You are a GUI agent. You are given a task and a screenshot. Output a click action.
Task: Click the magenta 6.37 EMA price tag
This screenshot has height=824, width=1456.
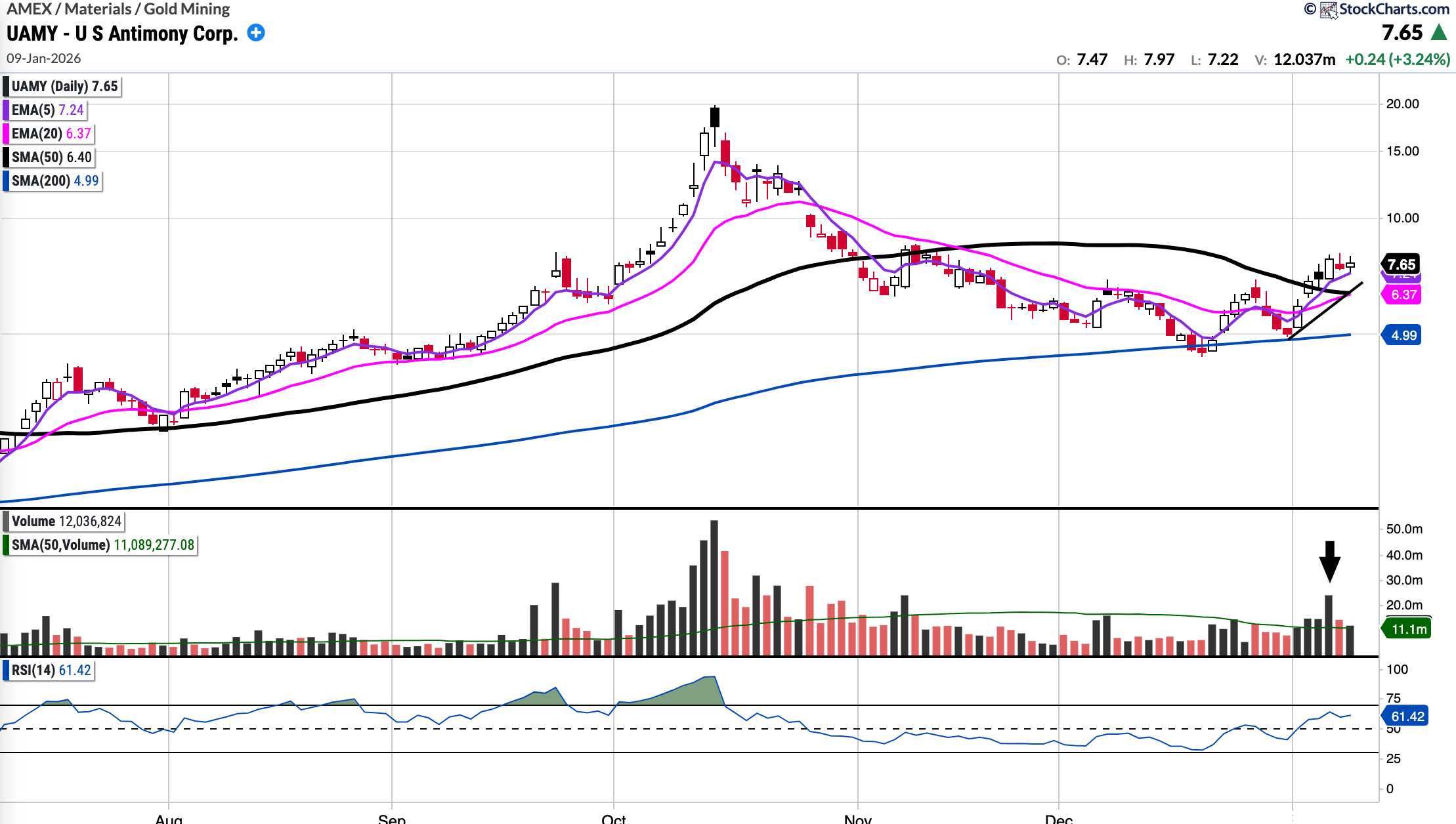(1403, 295)
